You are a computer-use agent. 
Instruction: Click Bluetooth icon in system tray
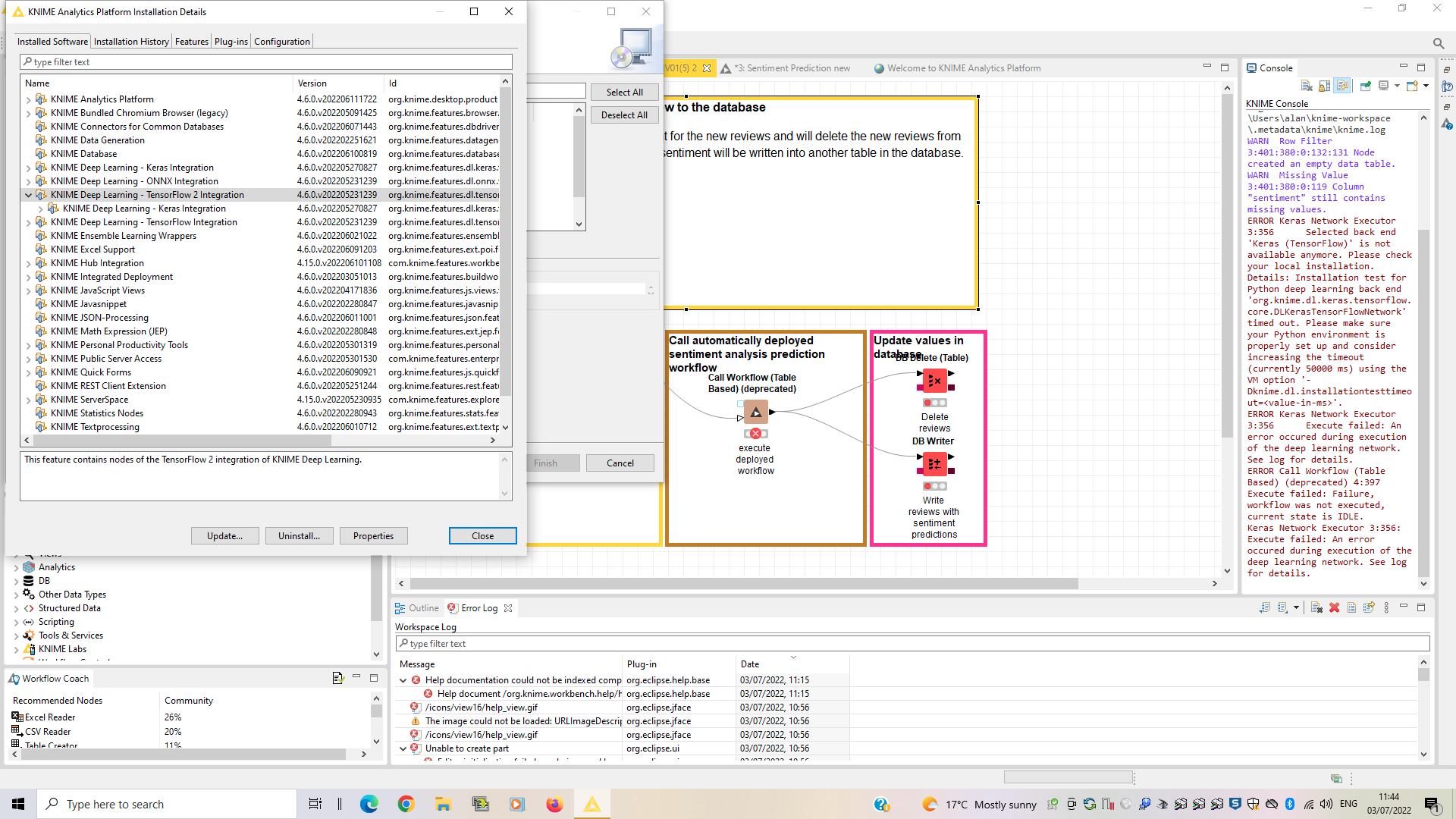tap(1290, 804)
